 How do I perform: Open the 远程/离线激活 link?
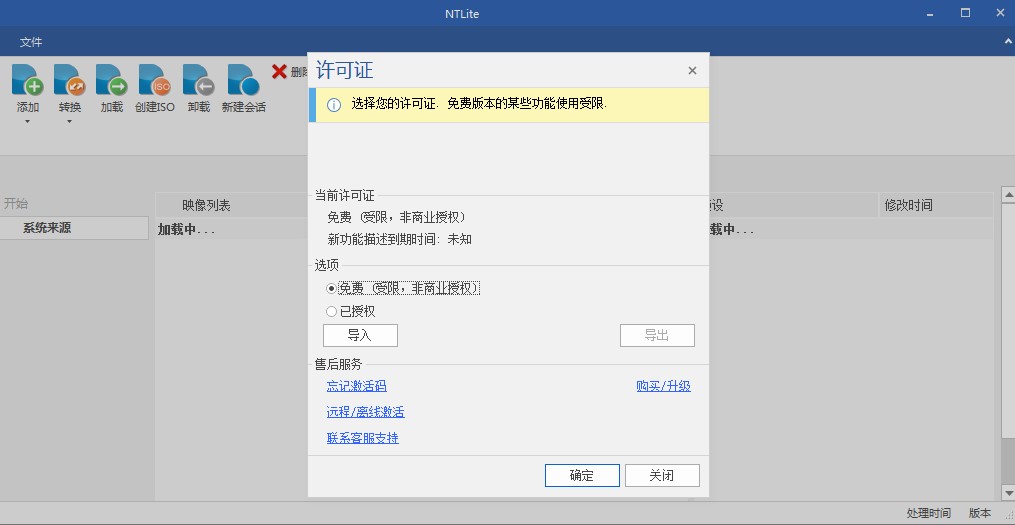coord(365,412)
